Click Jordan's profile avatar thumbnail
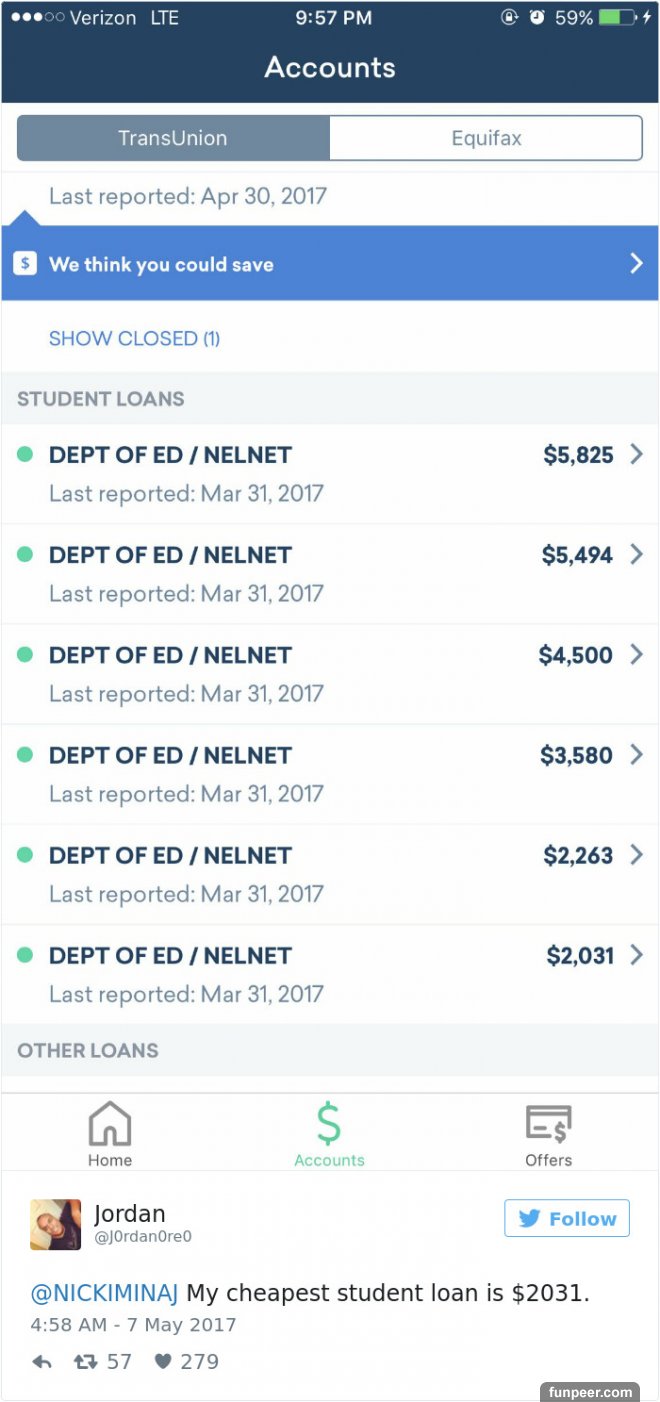 (x=56, y=1225)
